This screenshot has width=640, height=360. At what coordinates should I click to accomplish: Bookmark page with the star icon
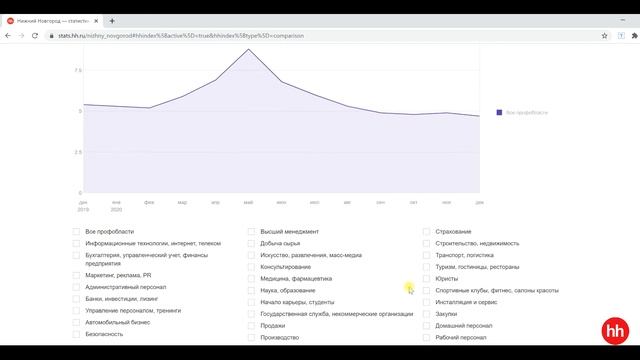604,36
